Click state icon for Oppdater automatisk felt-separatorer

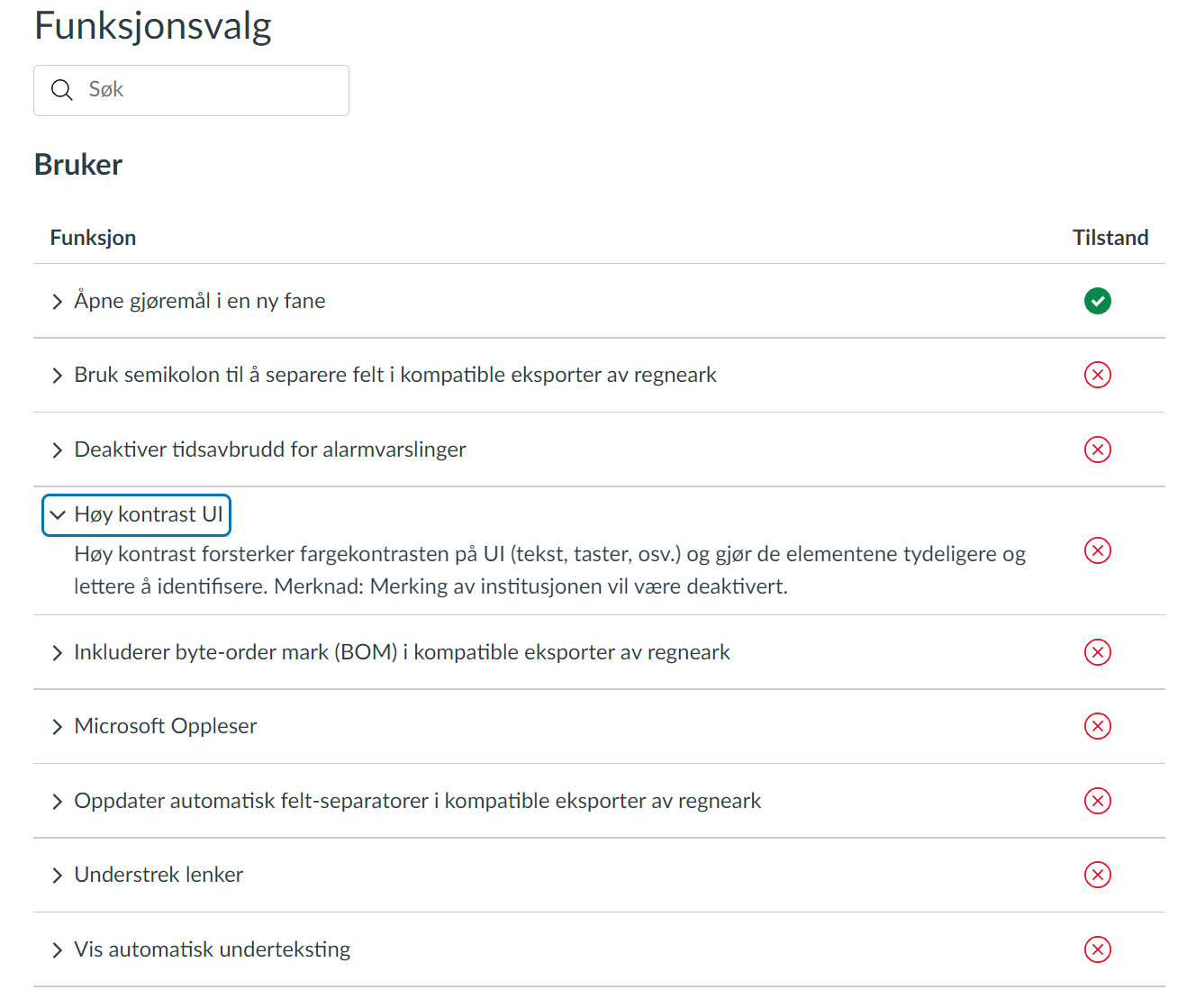point(1097,801)
